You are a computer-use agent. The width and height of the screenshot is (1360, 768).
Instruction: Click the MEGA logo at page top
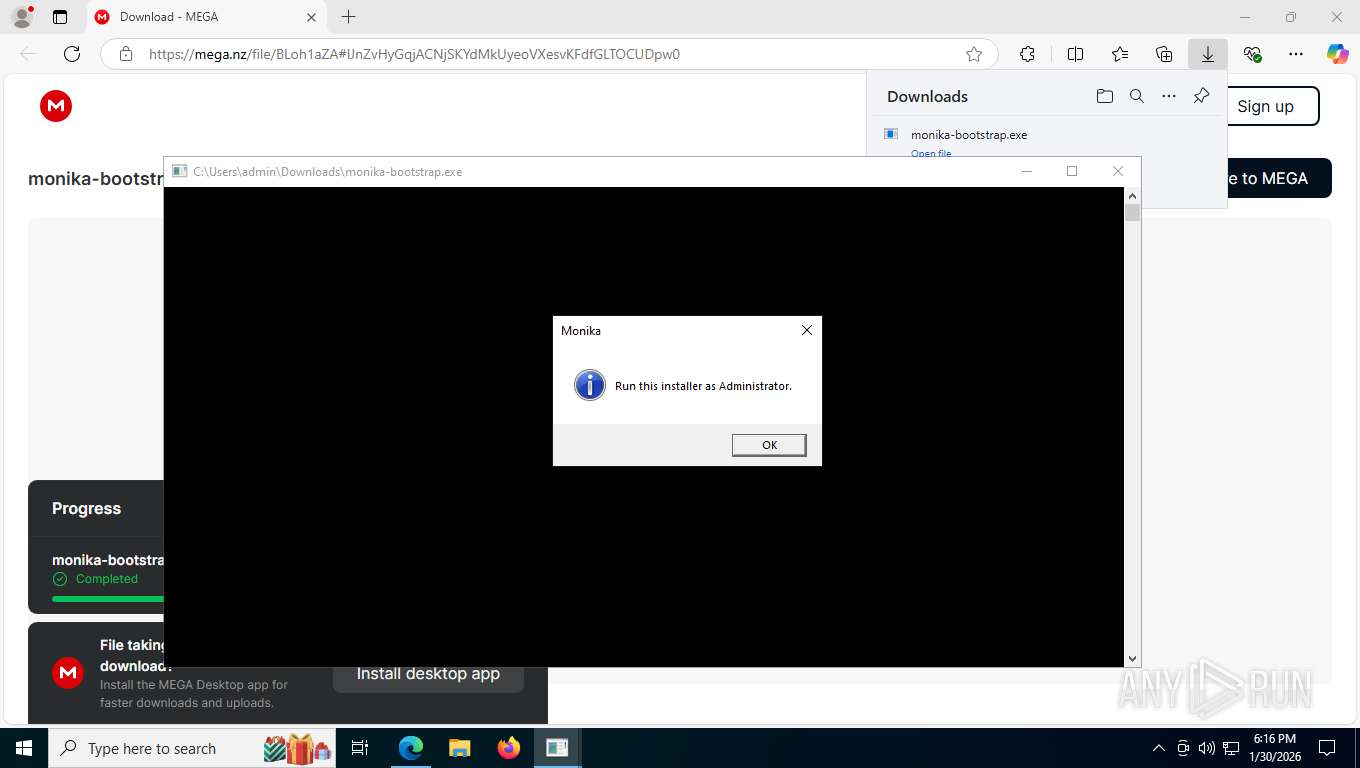pyautogui.click(x=56, y=106)
